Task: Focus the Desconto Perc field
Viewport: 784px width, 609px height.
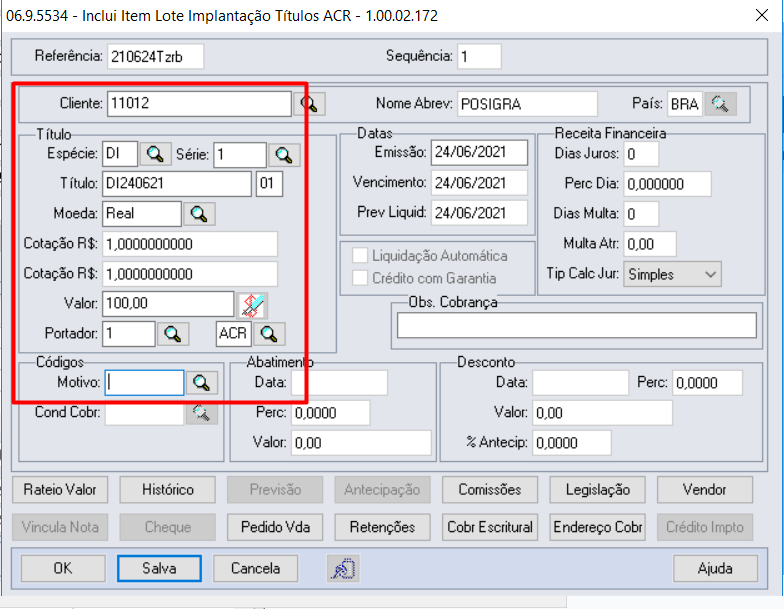Action: [x=707, y=383]
